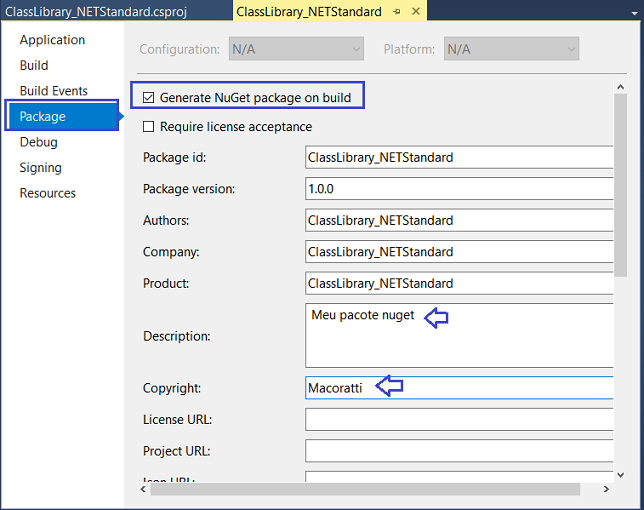Open the Build settings page
This screenshot has width=644, height=510.
[34, 65]
